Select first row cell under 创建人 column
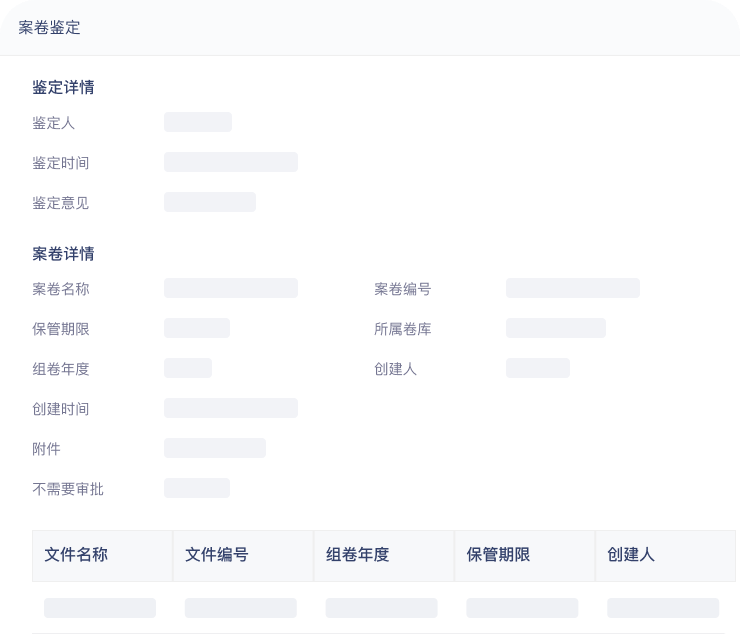 coord(663,608)
